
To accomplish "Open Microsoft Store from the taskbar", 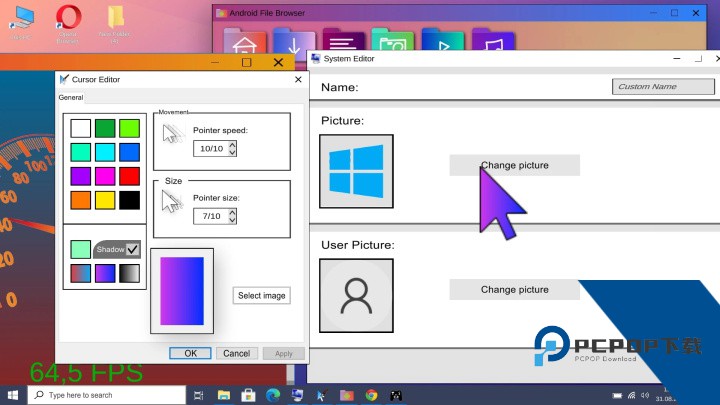I will pos(248,395).
